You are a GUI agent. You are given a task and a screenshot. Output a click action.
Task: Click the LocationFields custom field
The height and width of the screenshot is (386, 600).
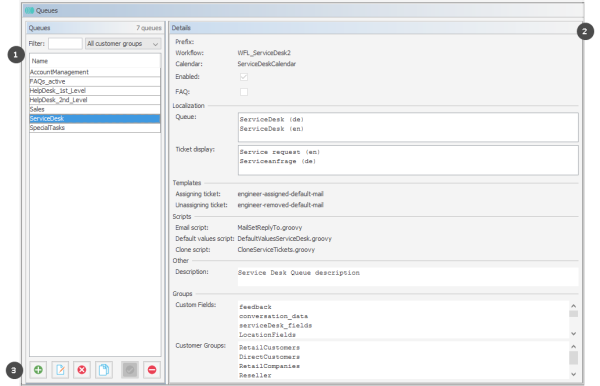click(x=267, y=335)
